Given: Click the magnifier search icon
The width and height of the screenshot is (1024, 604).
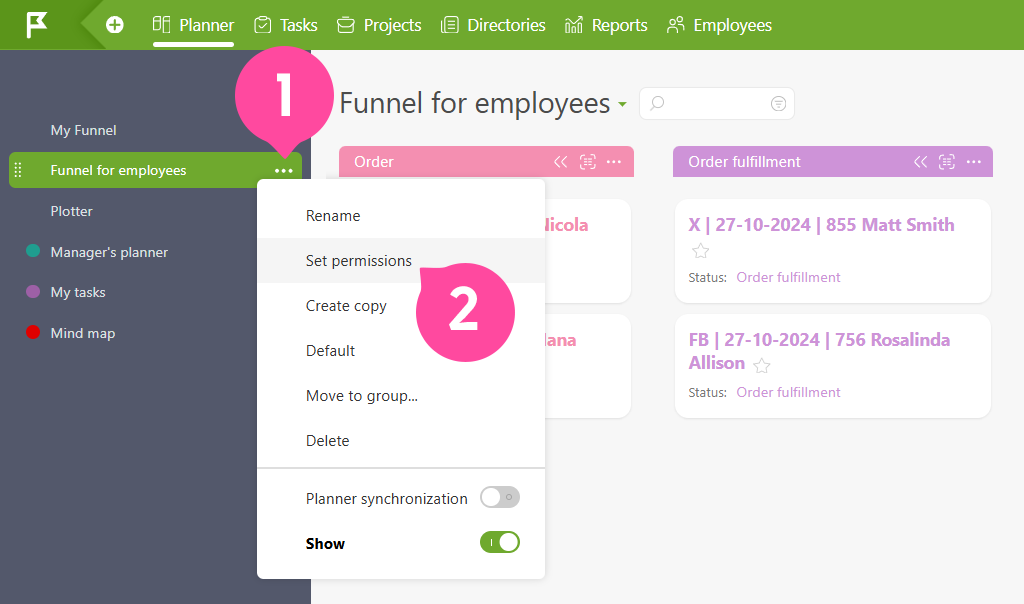Looking at the screenshot, I should click(657, 103).
